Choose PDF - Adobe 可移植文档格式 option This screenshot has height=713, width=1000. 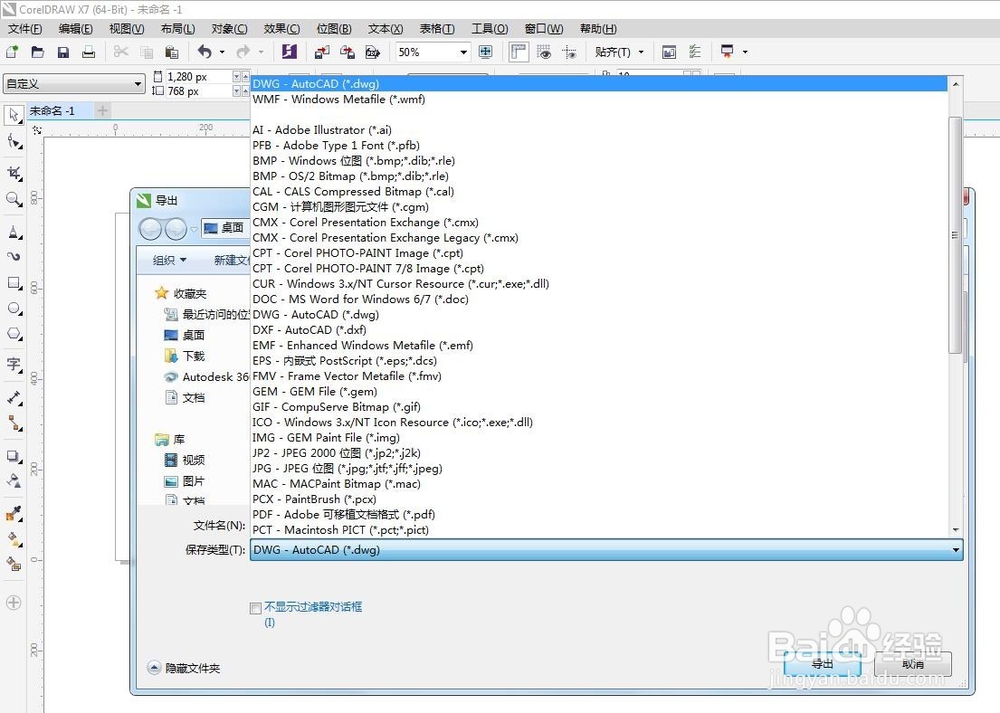tap(599, 514)
